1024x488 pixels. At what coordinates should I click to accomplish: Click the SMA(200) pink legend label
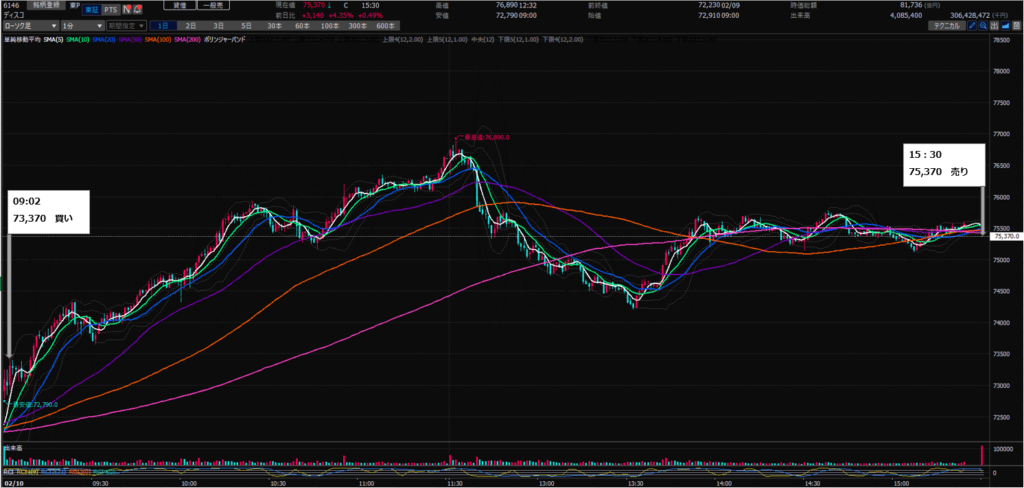(187, 38)
